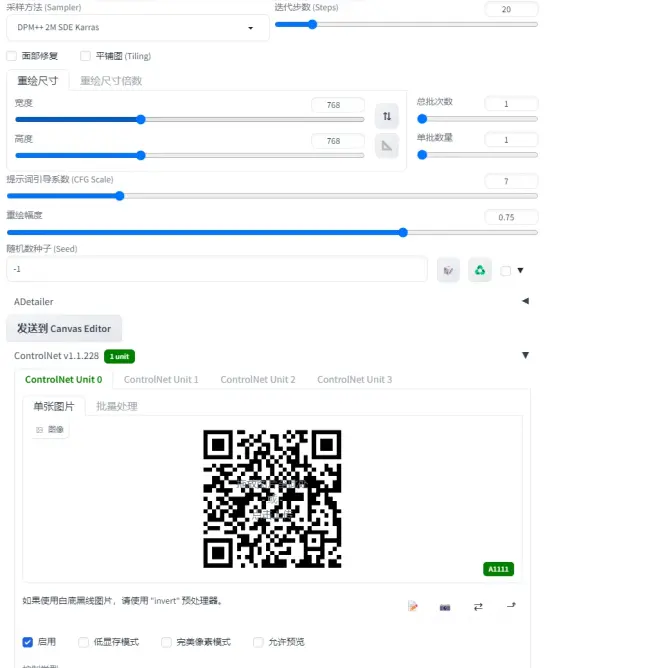Click the Seed input field showing -1

[x=217, y=269]
